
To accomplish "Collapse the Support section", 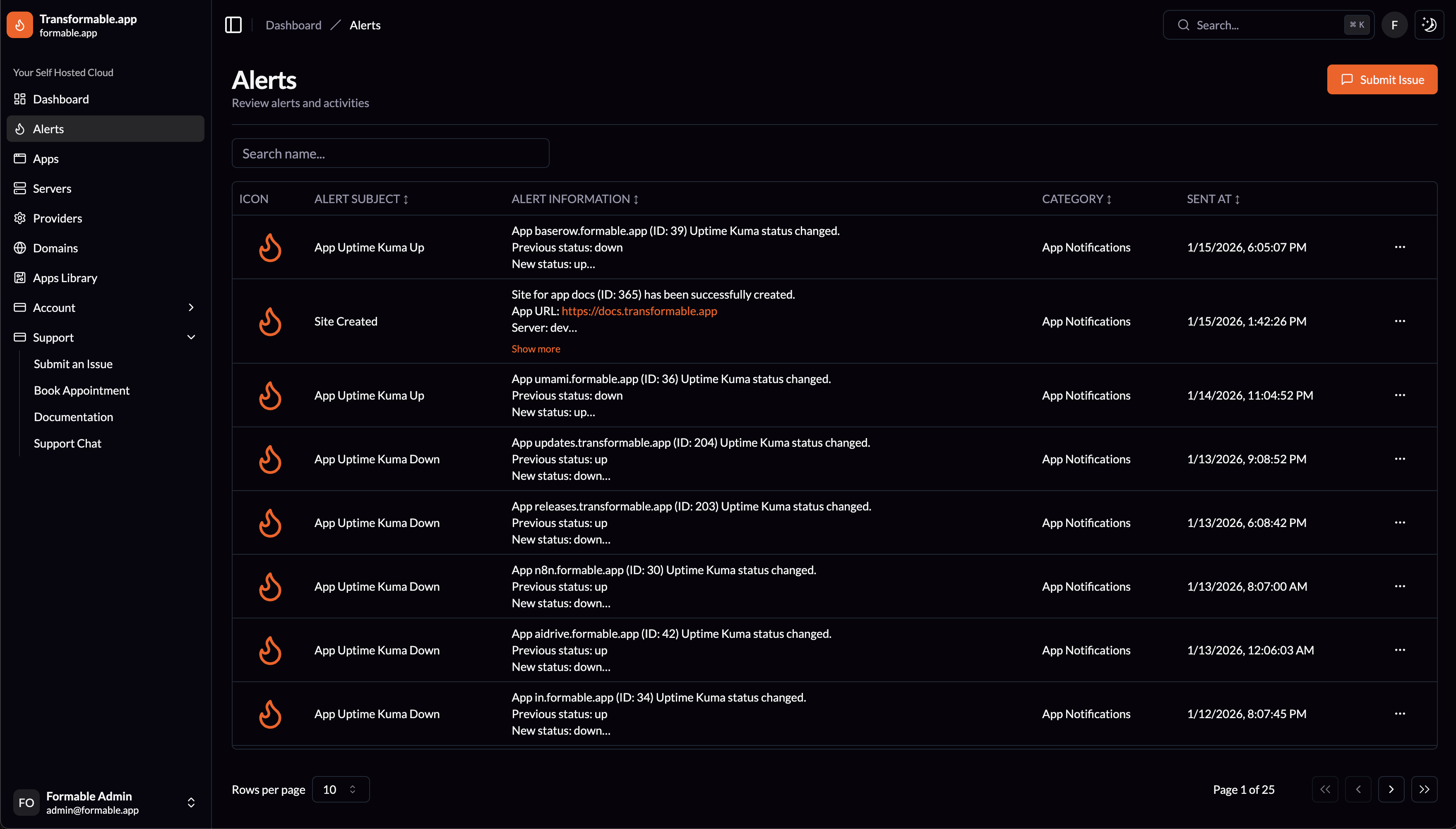I will point(191,337).
